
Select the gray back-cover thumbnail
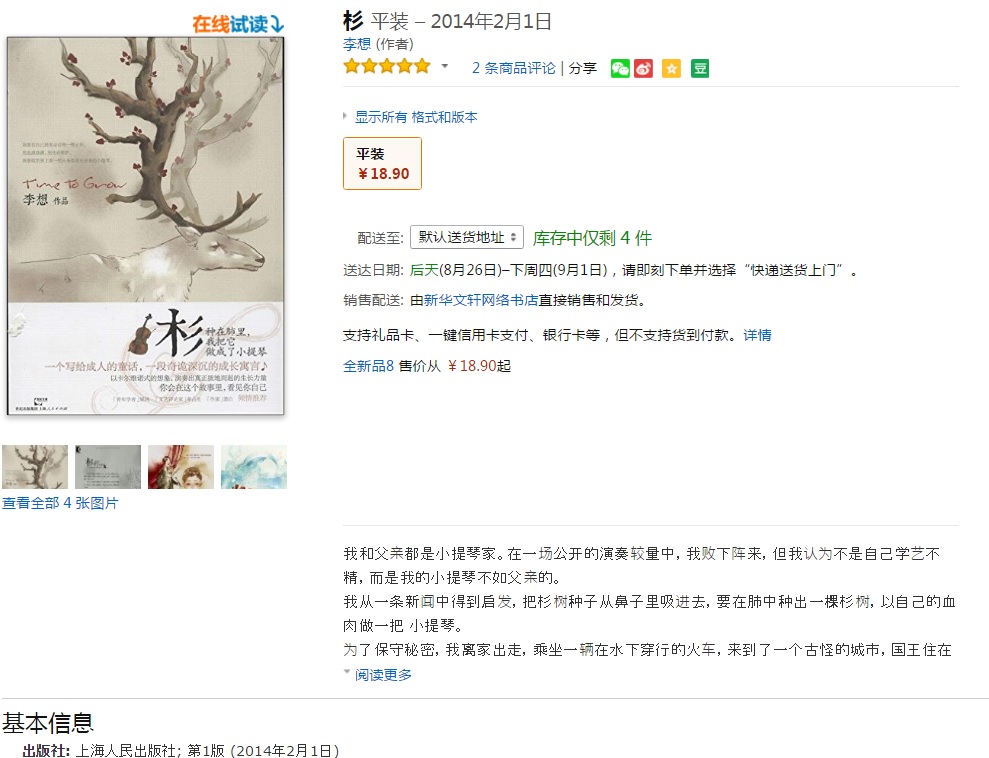tap(108, 467)
